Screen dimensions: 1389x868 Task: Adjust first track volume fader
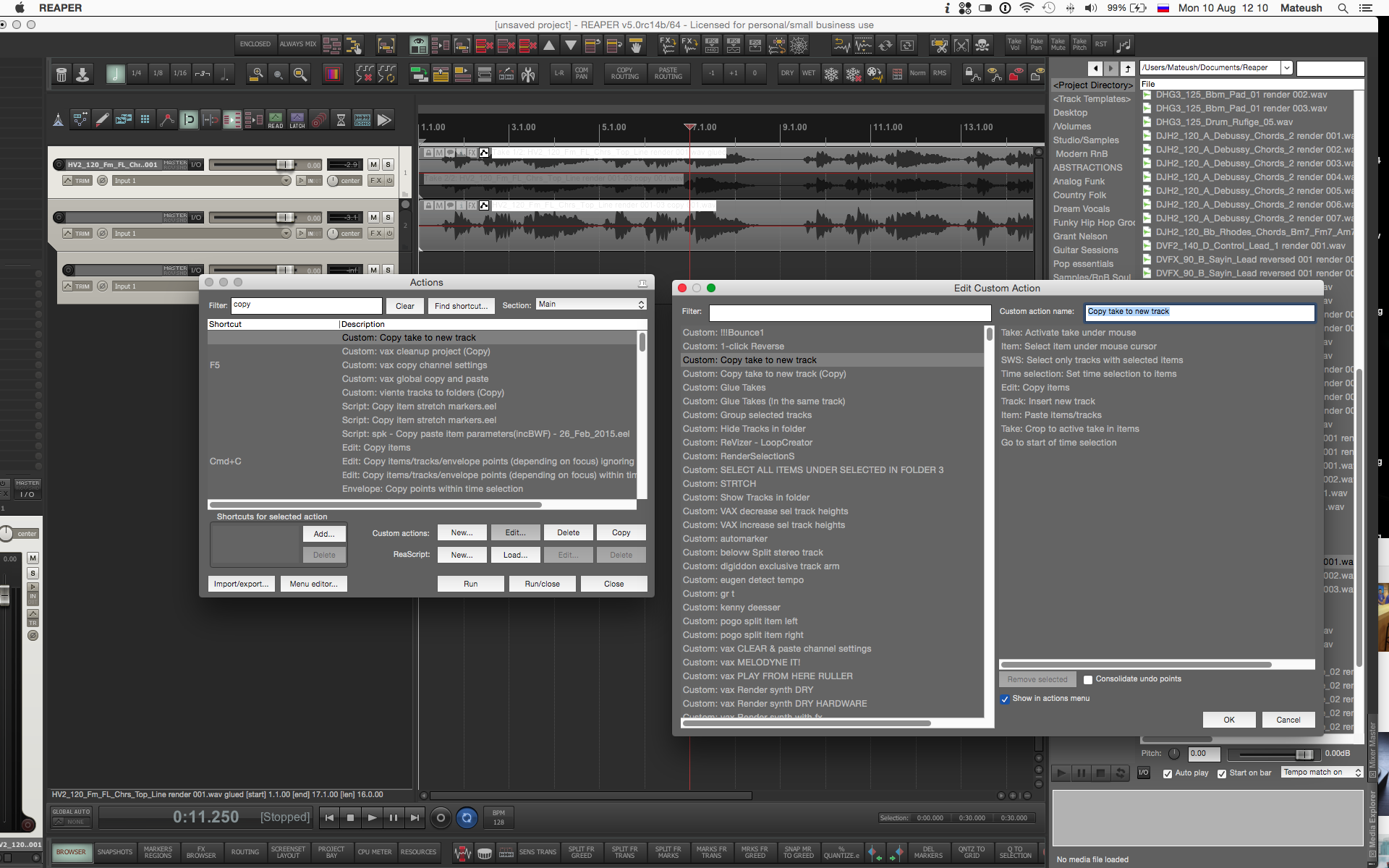coord(285,165)
